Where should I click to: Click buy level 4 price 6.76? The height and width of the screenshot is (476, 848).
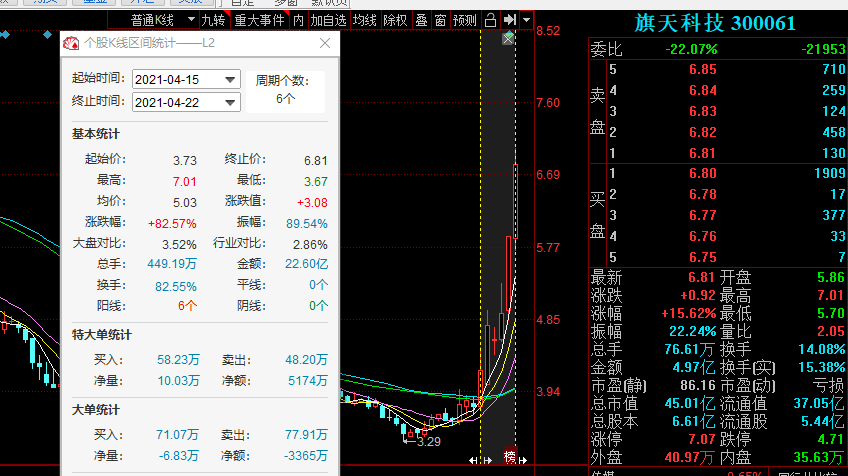[x=703, y=236]
